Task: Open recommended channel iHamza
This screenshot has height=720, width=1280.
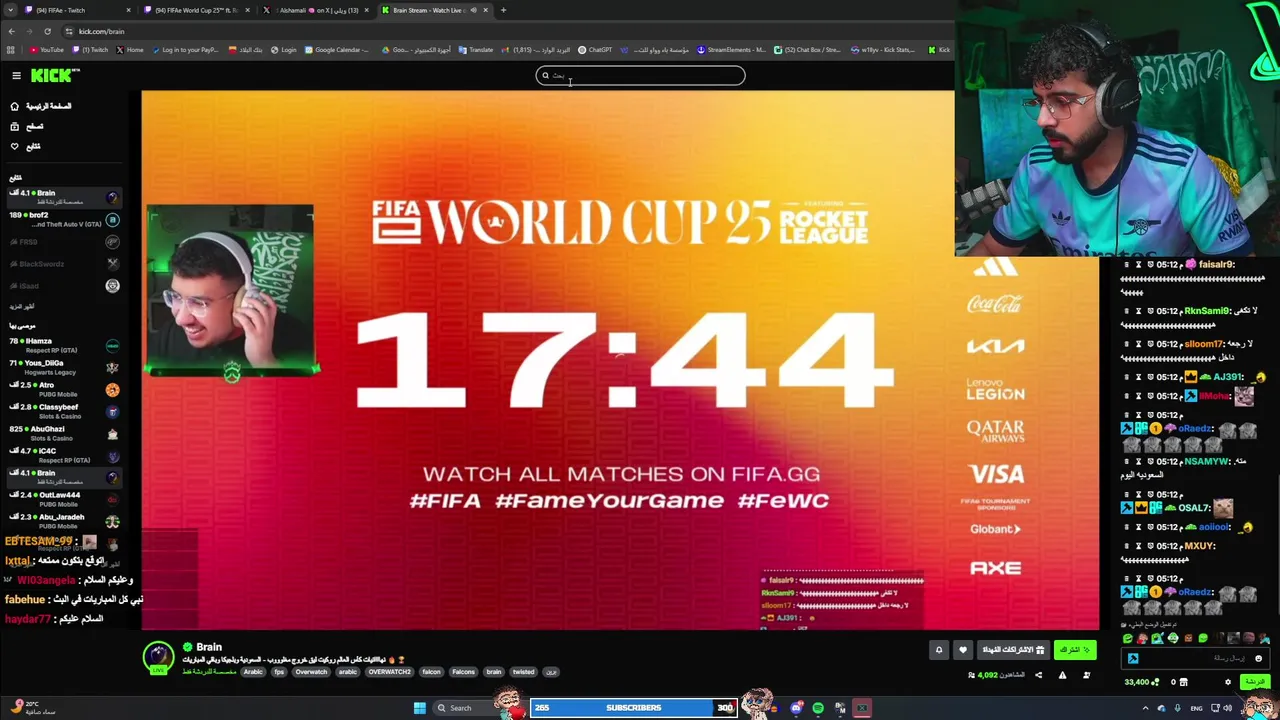Action: coord(64,345)
